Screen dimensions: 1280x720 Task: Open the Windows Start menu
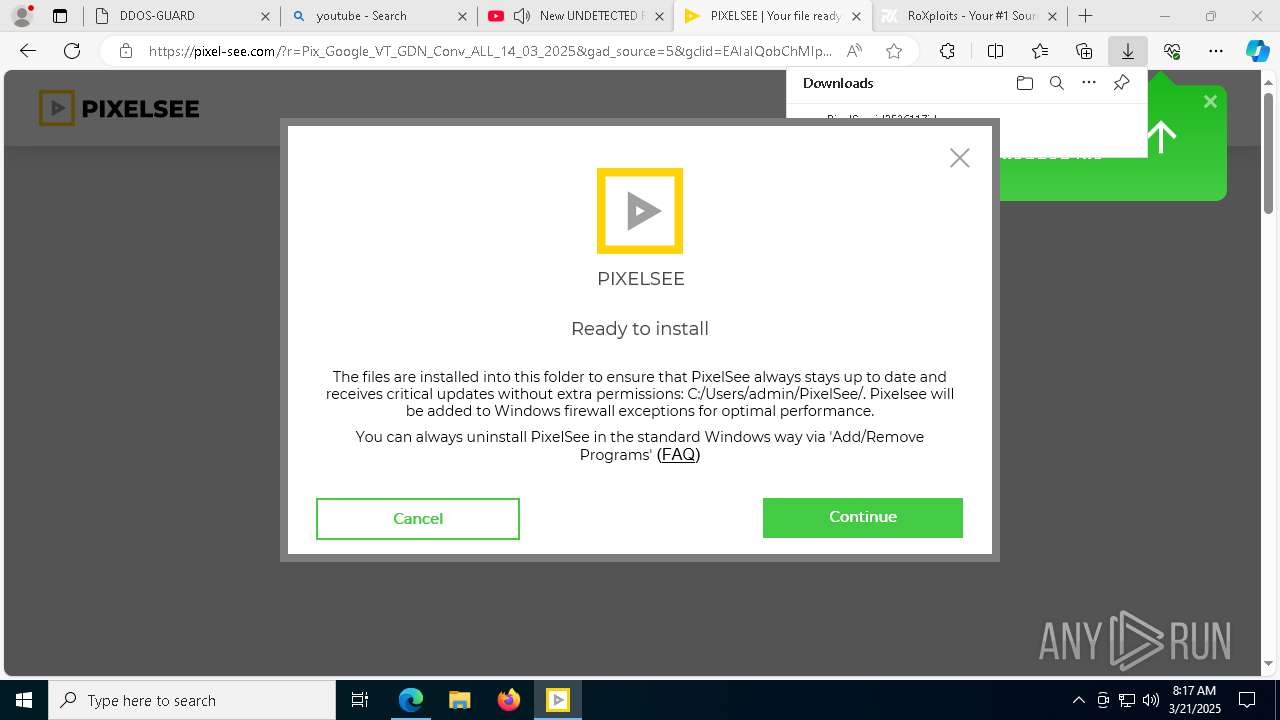pyautogui.click(x=24, y=700)
